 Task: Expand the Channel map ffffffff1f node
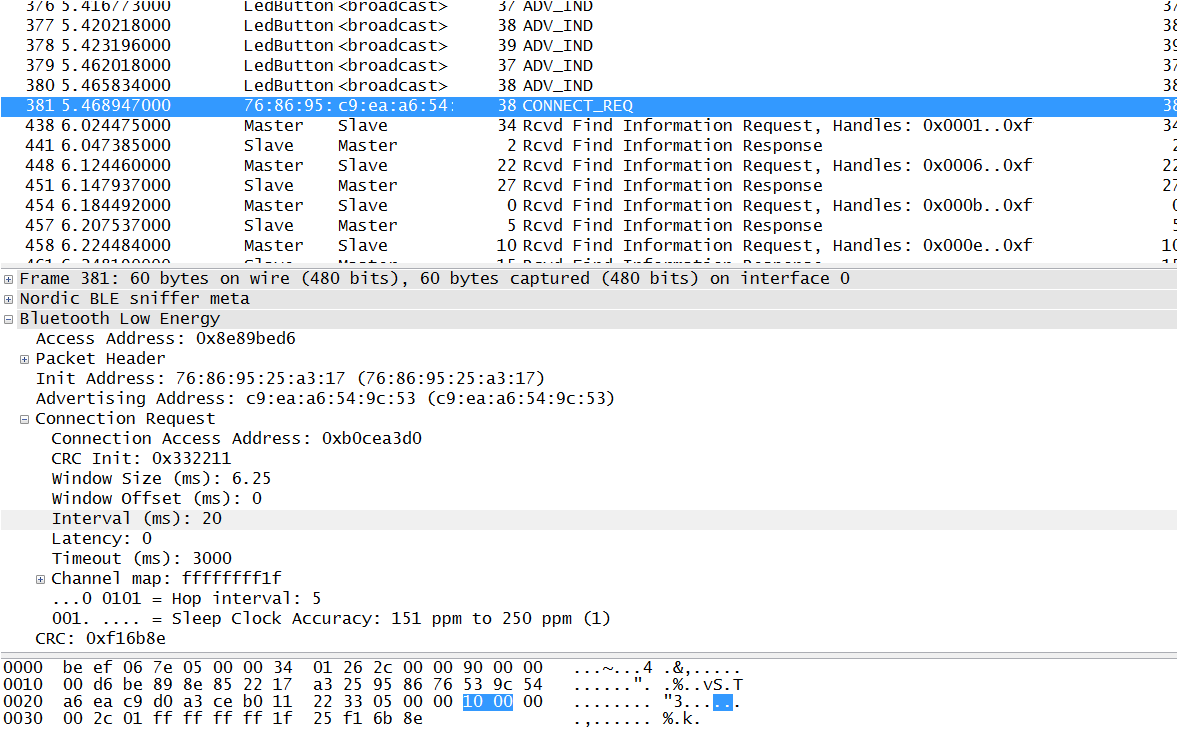pos(40,579)
